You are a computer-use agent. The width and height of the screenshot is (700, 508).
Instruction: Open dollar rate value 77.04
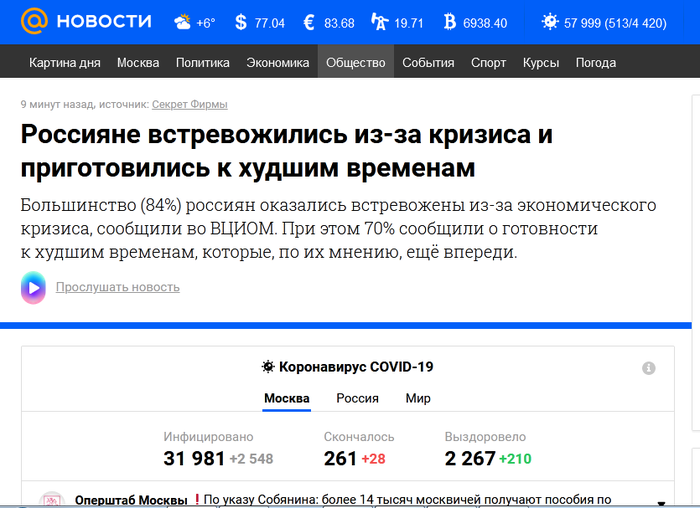tap(270, 23)
